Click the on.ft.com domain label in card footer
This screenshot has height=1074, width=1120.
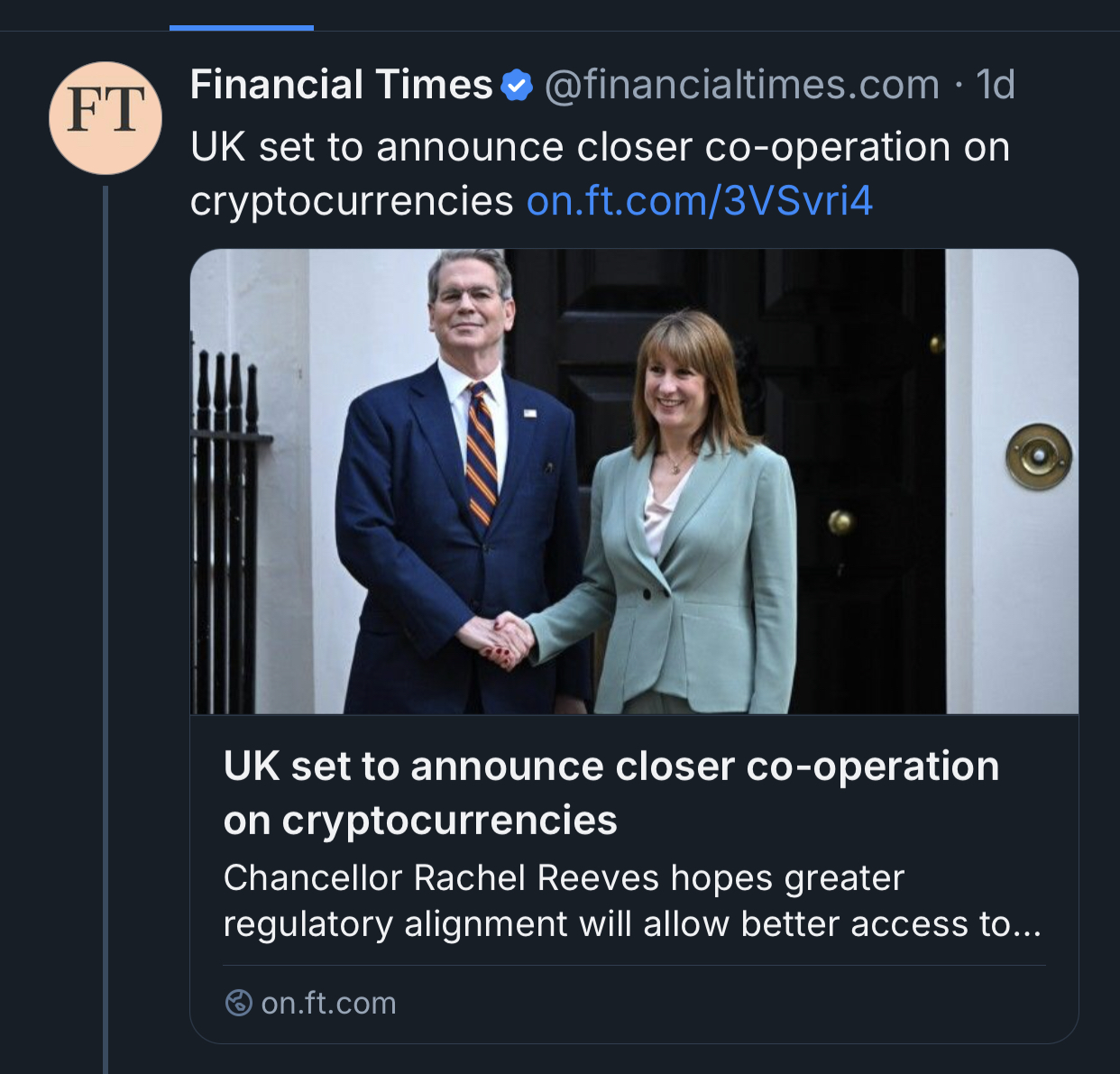(x=328, y=1003)
